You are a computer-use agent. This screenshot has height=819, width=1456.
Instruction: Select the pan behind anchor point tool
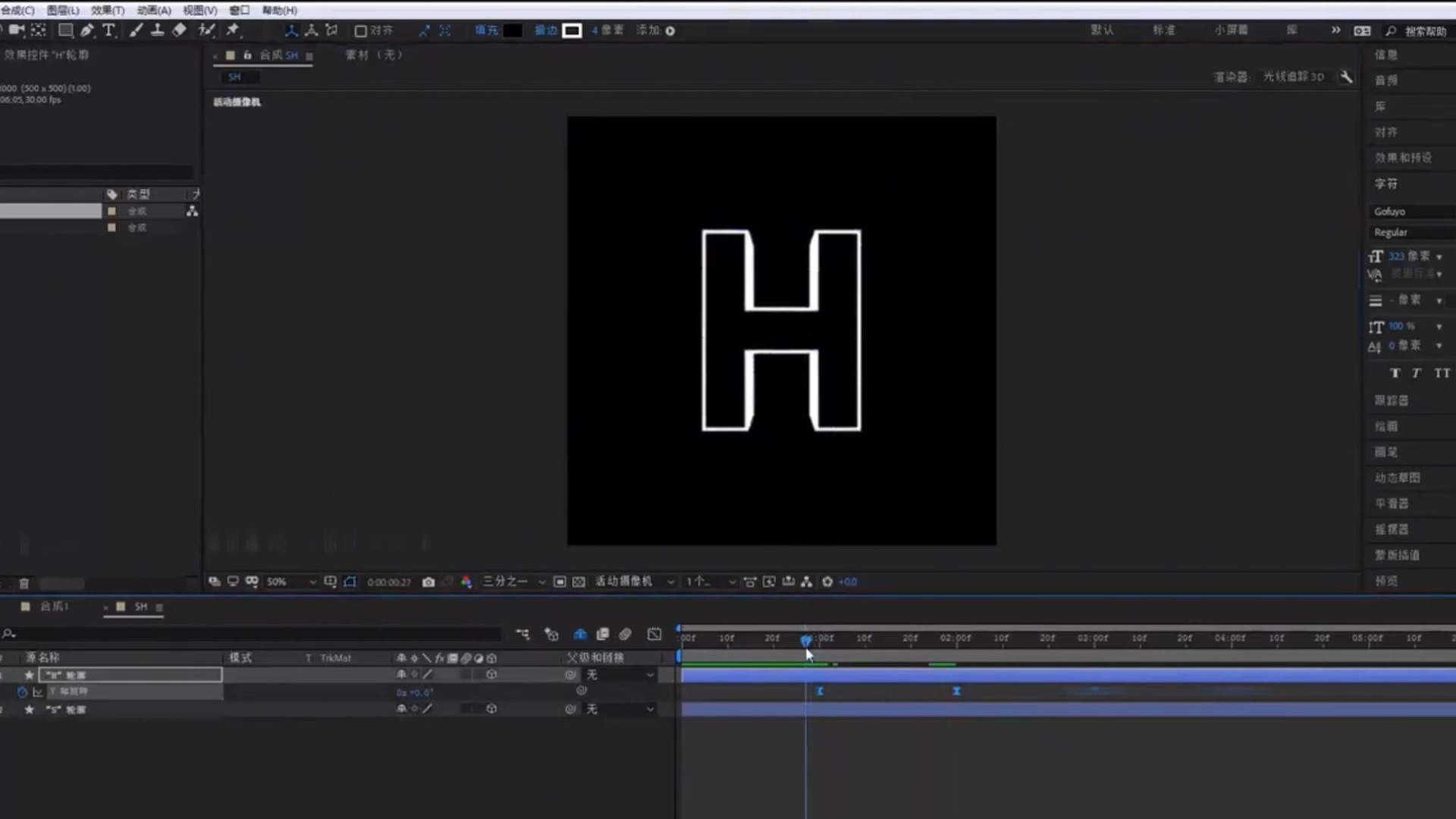tap(39, 30)
